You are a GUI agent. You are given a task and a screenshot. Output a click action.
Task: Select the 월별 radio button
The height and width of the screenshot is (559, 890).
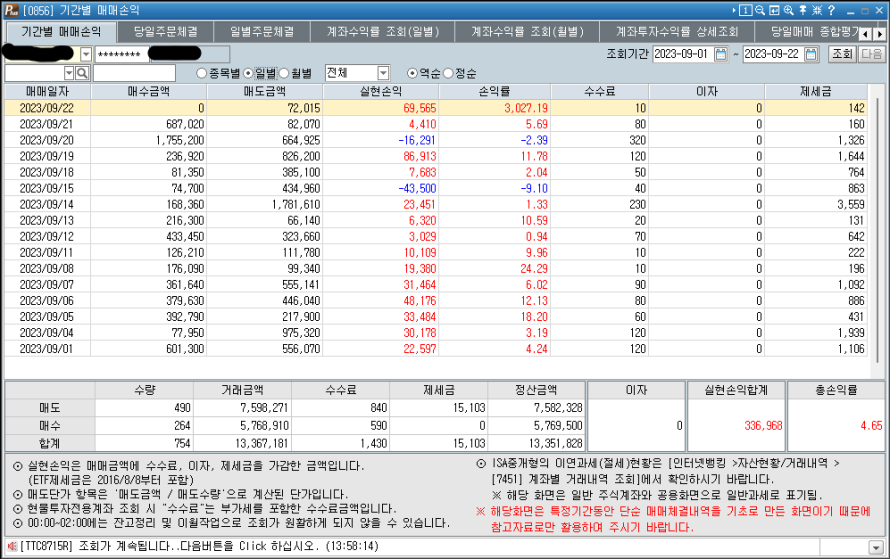click(284, 73)
